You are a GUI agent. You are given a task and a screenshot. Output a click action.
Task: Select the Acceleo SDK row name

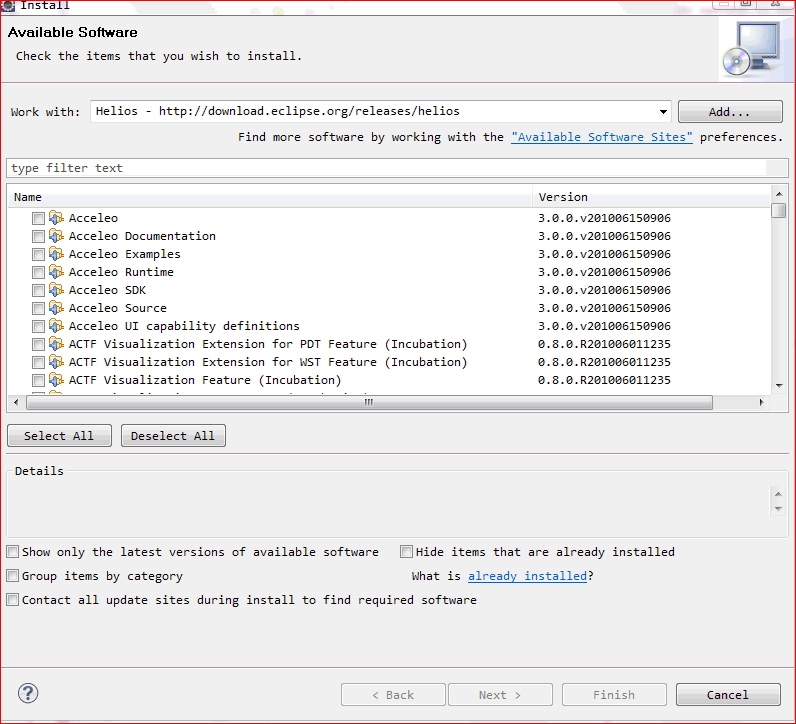click(x=107, y=290)
